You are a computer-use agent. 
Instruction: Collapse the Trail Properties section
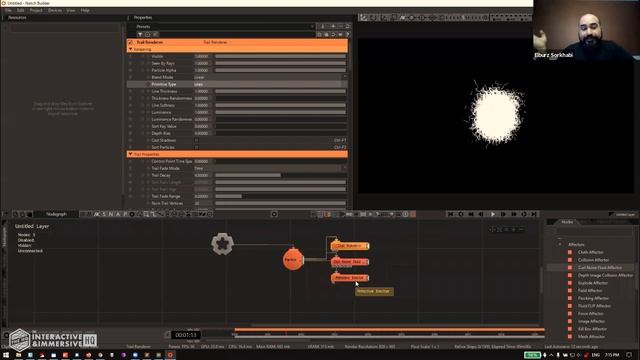pyautogui.click(x=131, y=154)
